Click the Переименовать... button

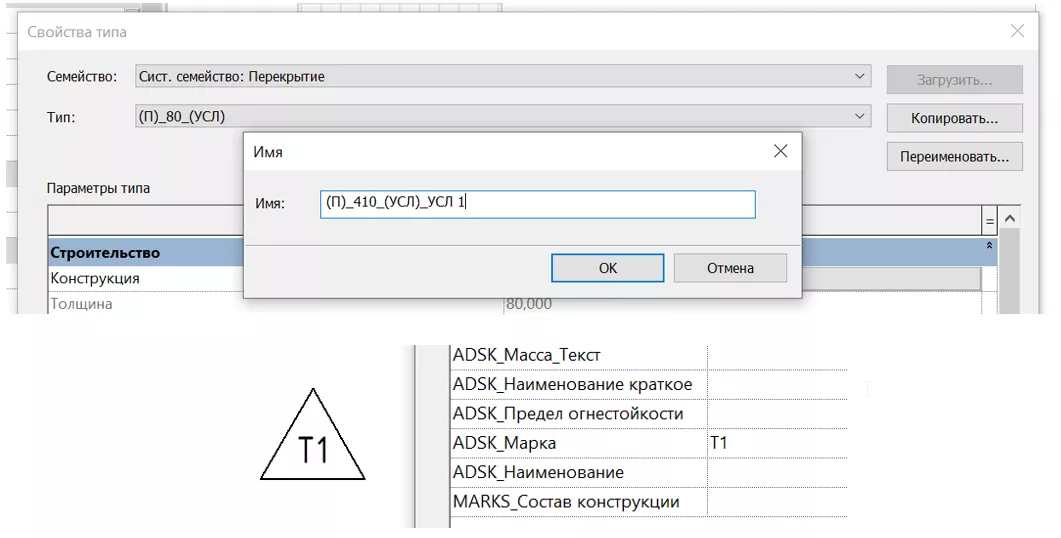[954, 157]
